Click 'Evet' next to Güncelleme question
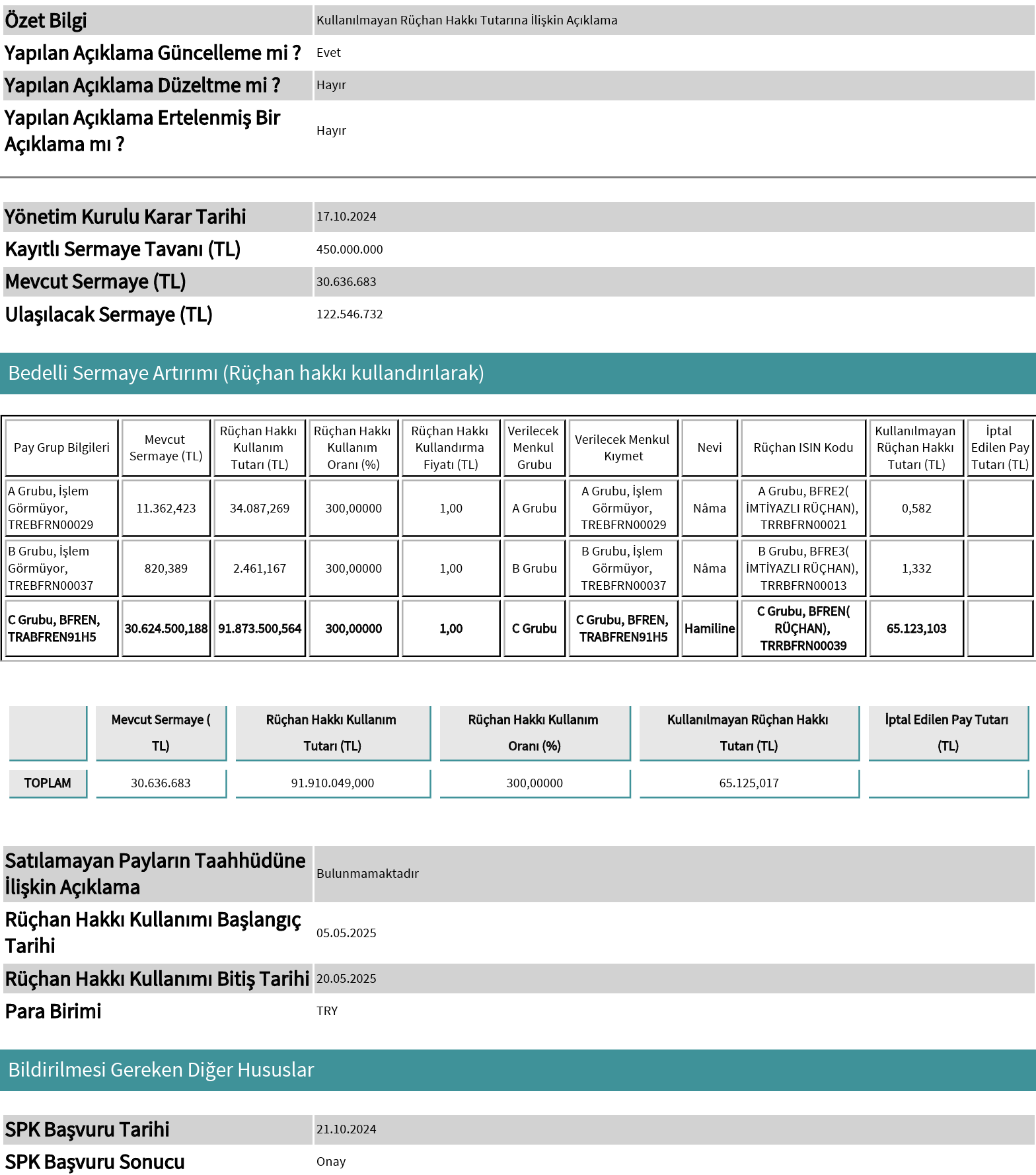 pyautogui.click(x=328, y=53)
